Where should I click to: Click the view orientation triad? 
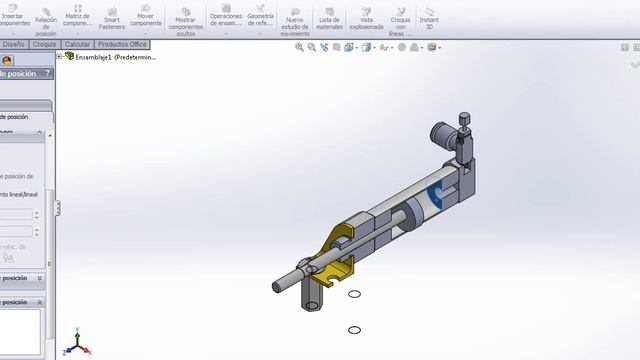coord(77,342)
